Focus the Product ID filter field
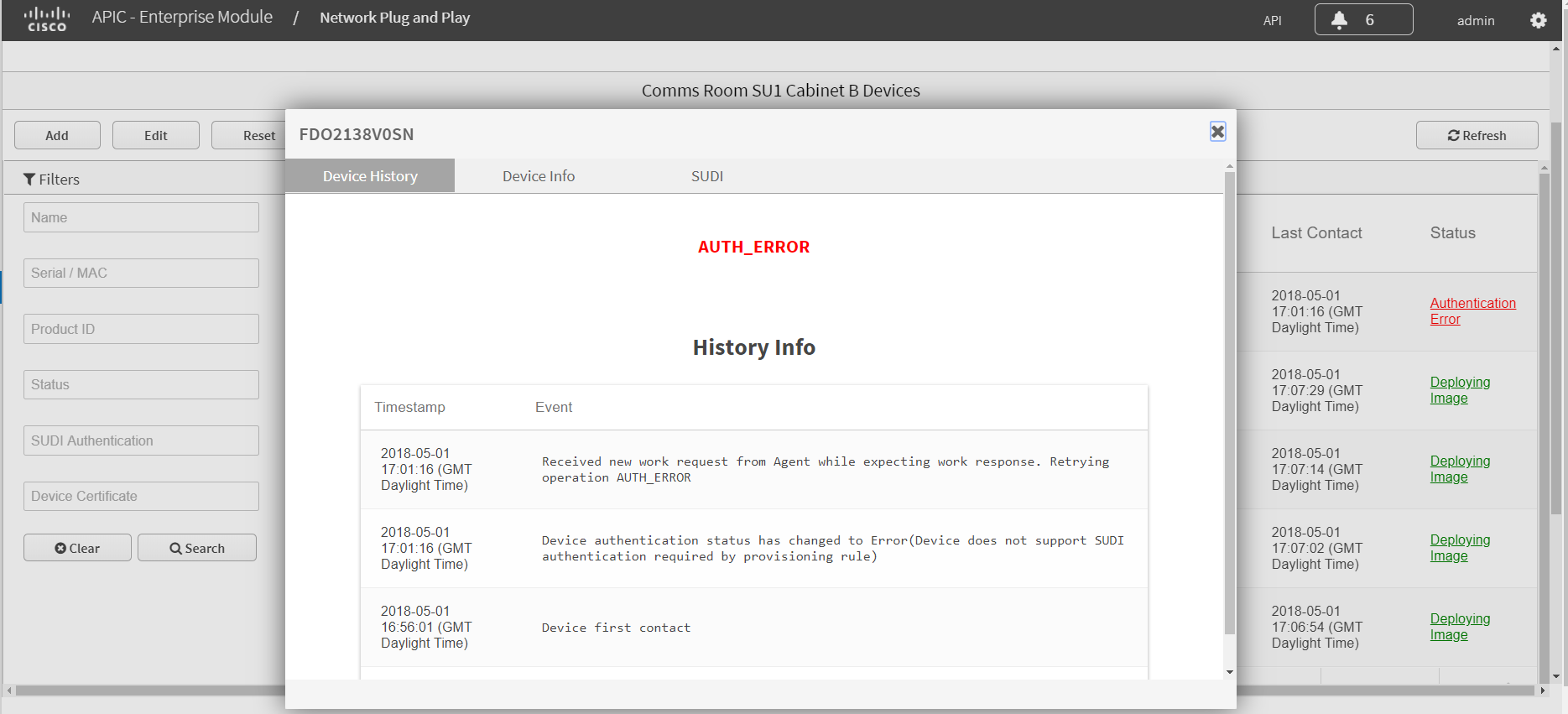 pos(141,329)
